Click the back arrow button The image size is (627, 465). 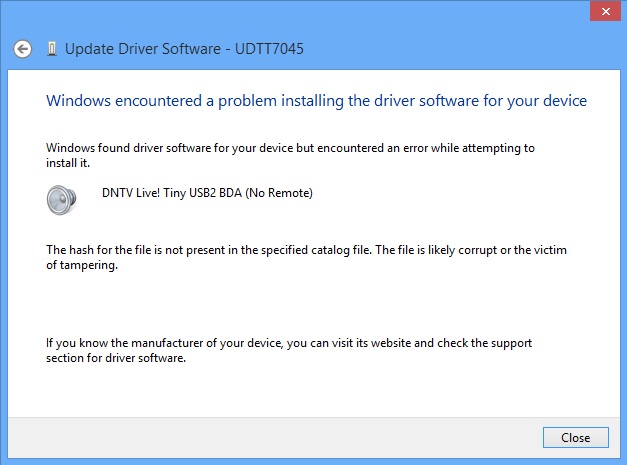click(x=23, y=48)
